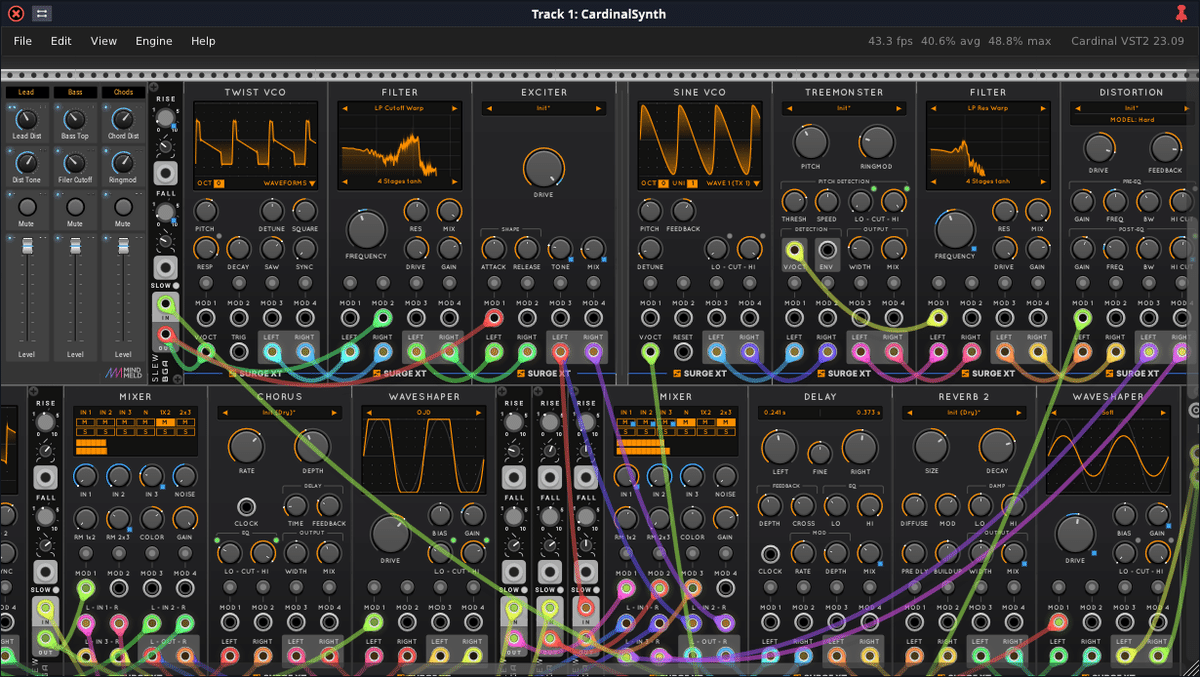Toggle Treemonster high cut enable light

(906, 188)
